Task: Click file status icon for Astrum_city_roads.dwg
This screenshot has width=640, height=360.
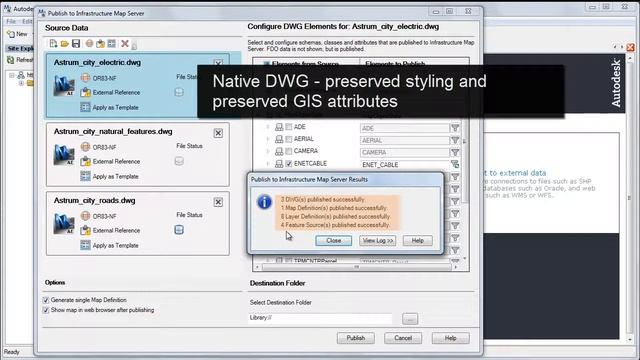Action: point(179,230)
